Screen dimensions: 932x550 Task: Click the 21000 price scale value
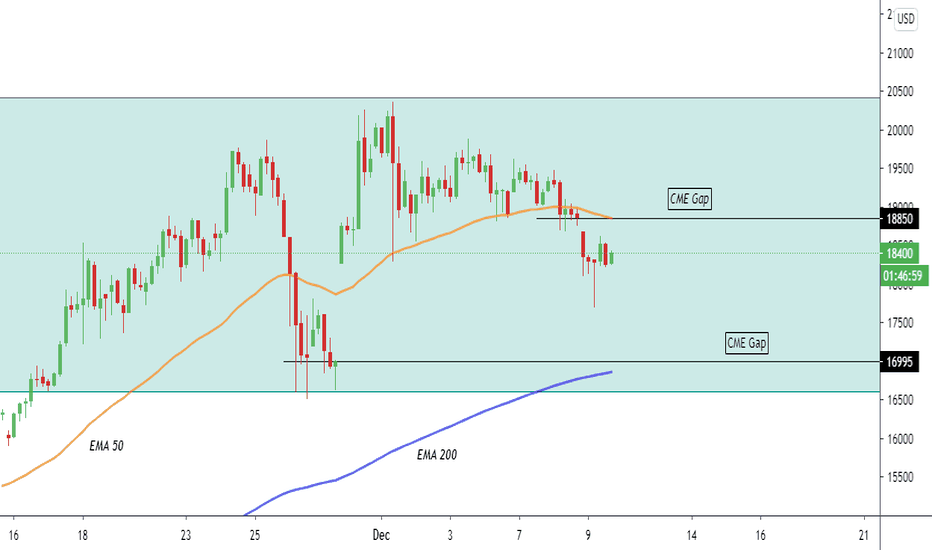(x=900, y=54)
